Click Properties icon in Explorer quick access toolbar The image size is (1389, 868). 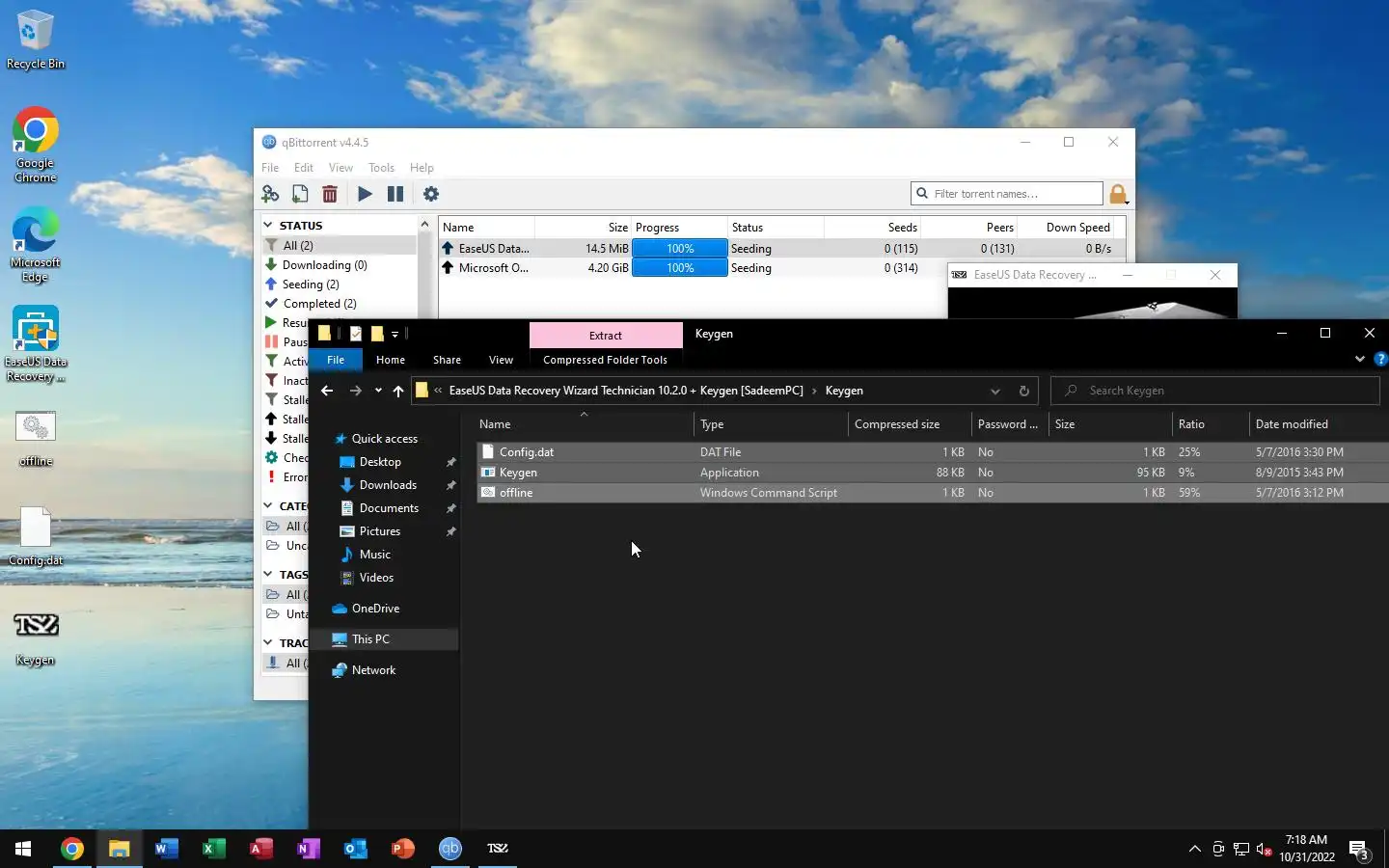356,334
